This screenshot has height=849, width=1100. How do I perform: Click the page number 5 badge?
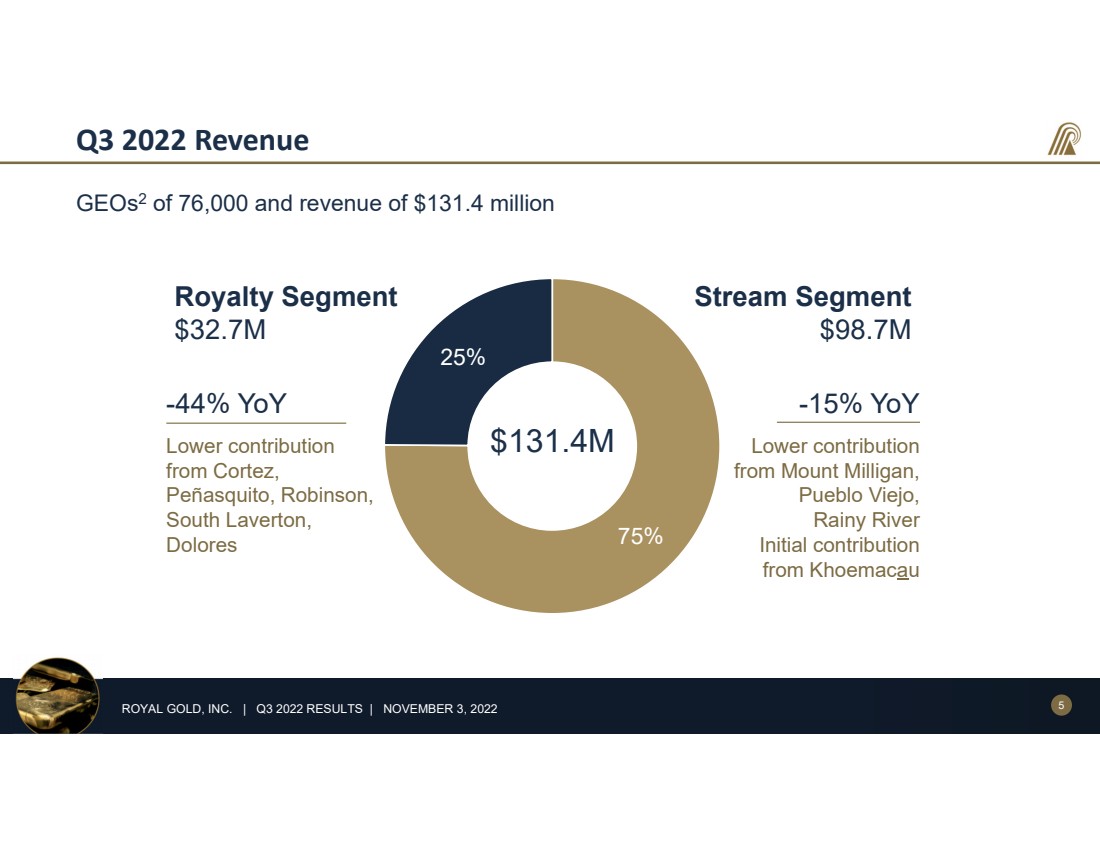tap(1061, 705)
